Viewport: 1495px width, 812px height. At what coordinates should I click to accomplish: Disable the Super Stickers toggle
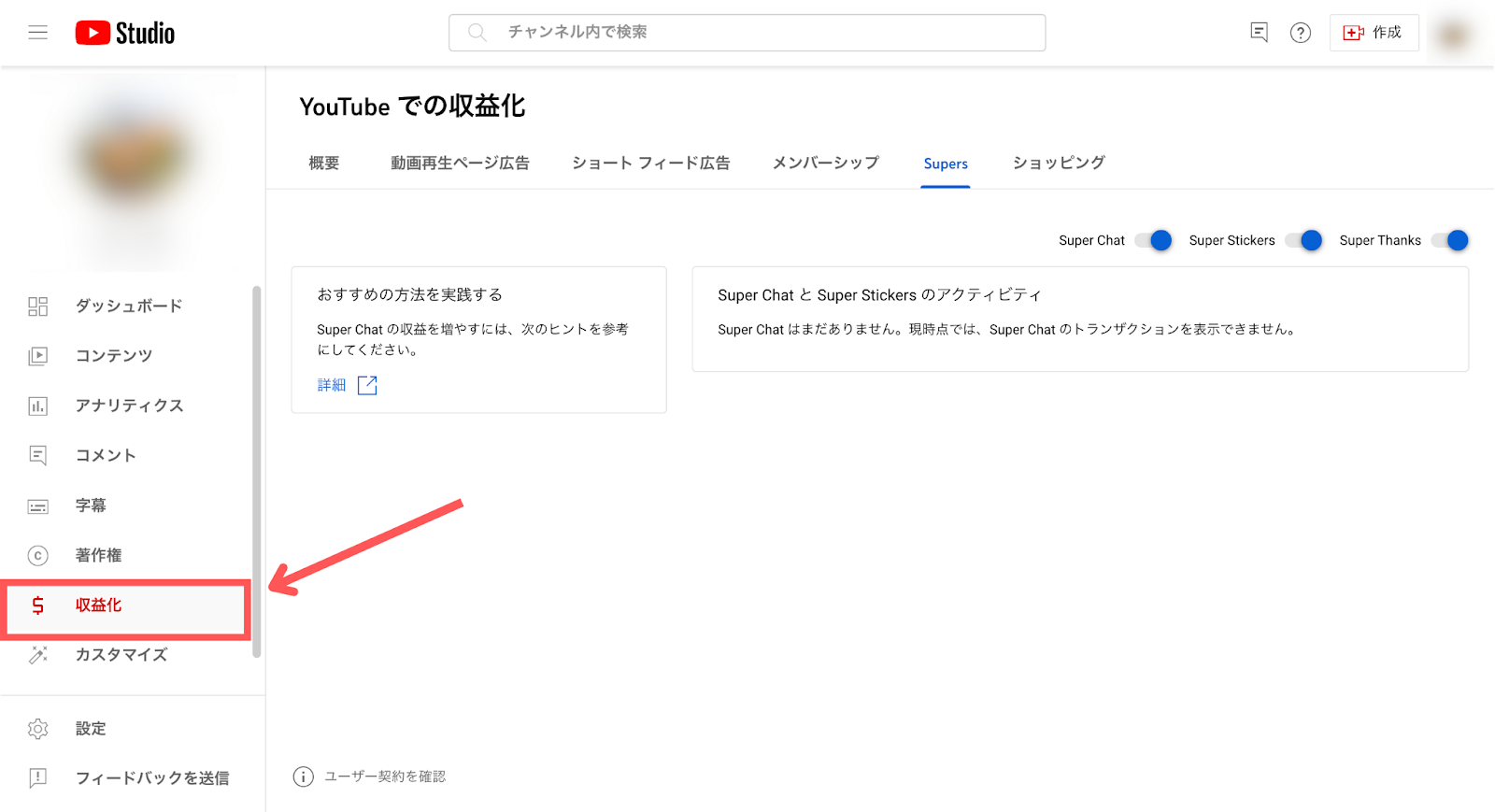(1303, 241)
